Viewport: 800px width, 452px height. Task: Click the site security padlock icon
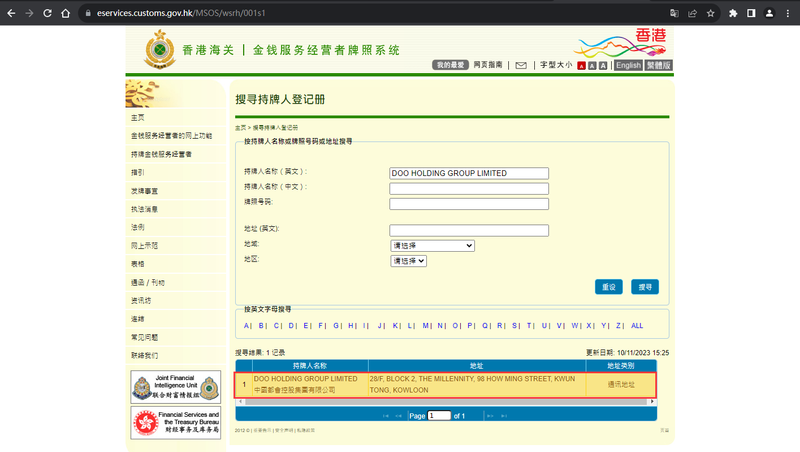88,13
